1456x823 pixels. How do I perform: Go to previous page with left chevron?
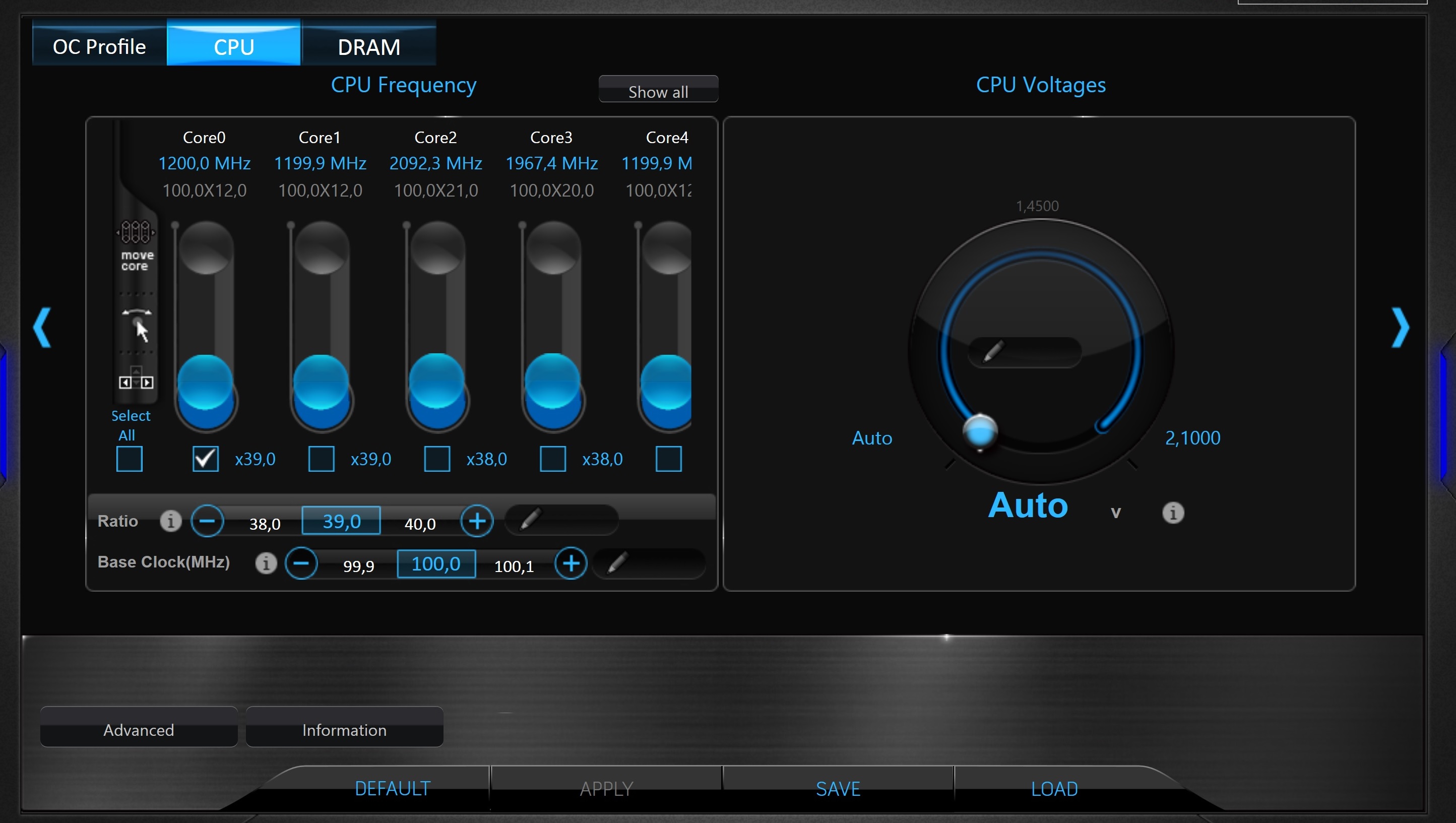point(42,327)
